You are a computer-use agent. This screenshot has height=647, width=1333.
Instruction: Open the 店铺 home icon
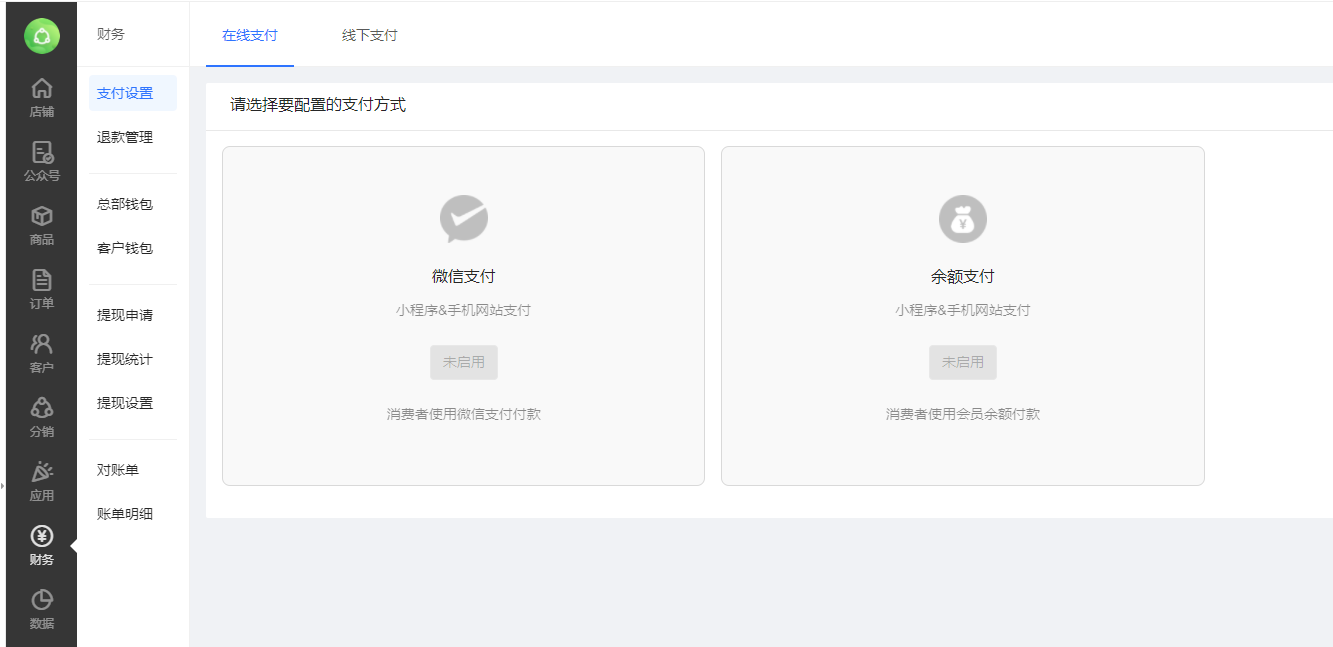42,89
